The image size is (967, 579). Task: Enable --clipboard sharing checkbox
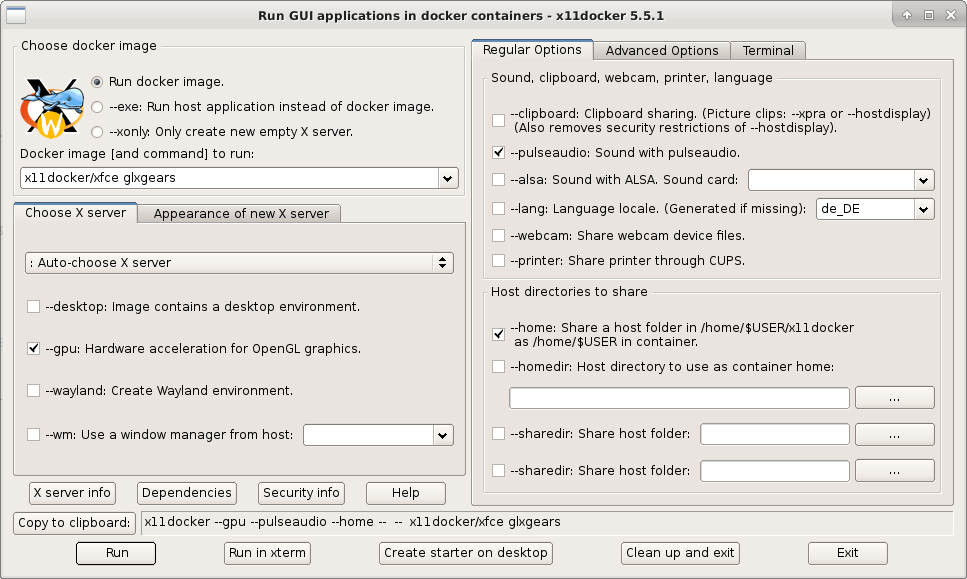498,120
